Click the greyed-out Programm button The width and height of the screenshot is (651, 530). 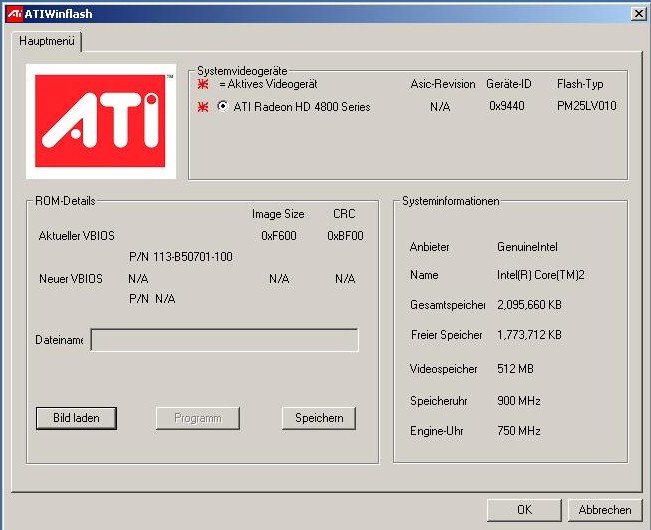(198, 418)
